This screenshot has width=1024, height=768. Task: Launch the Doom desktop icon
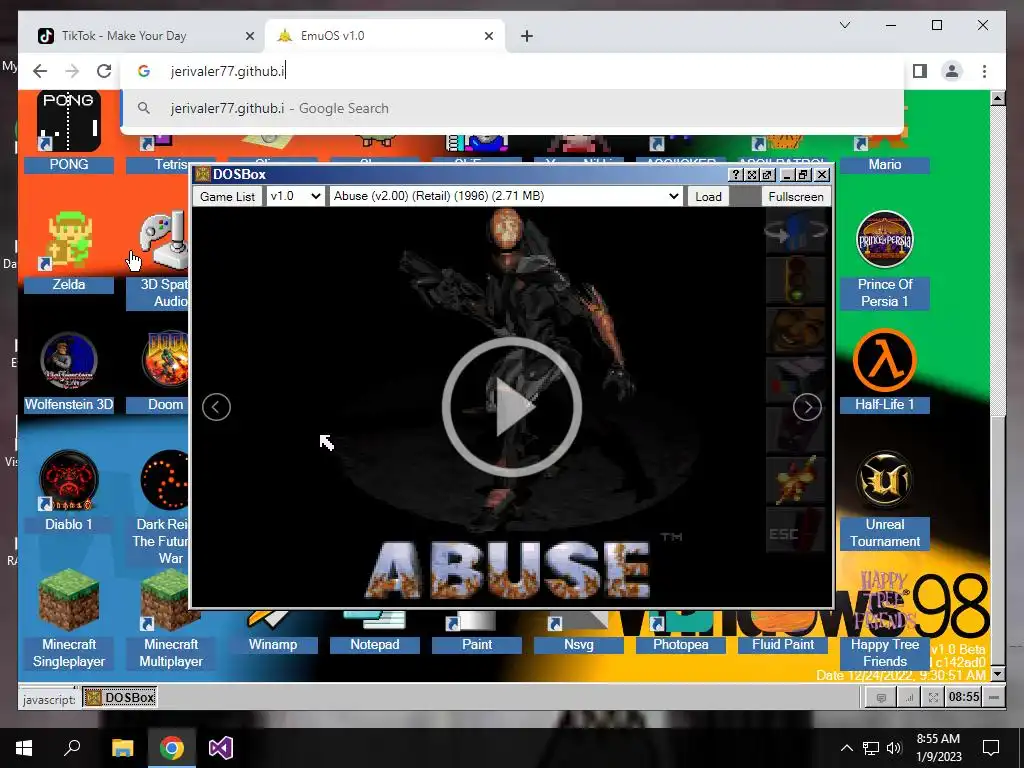[x=165, y=361]
